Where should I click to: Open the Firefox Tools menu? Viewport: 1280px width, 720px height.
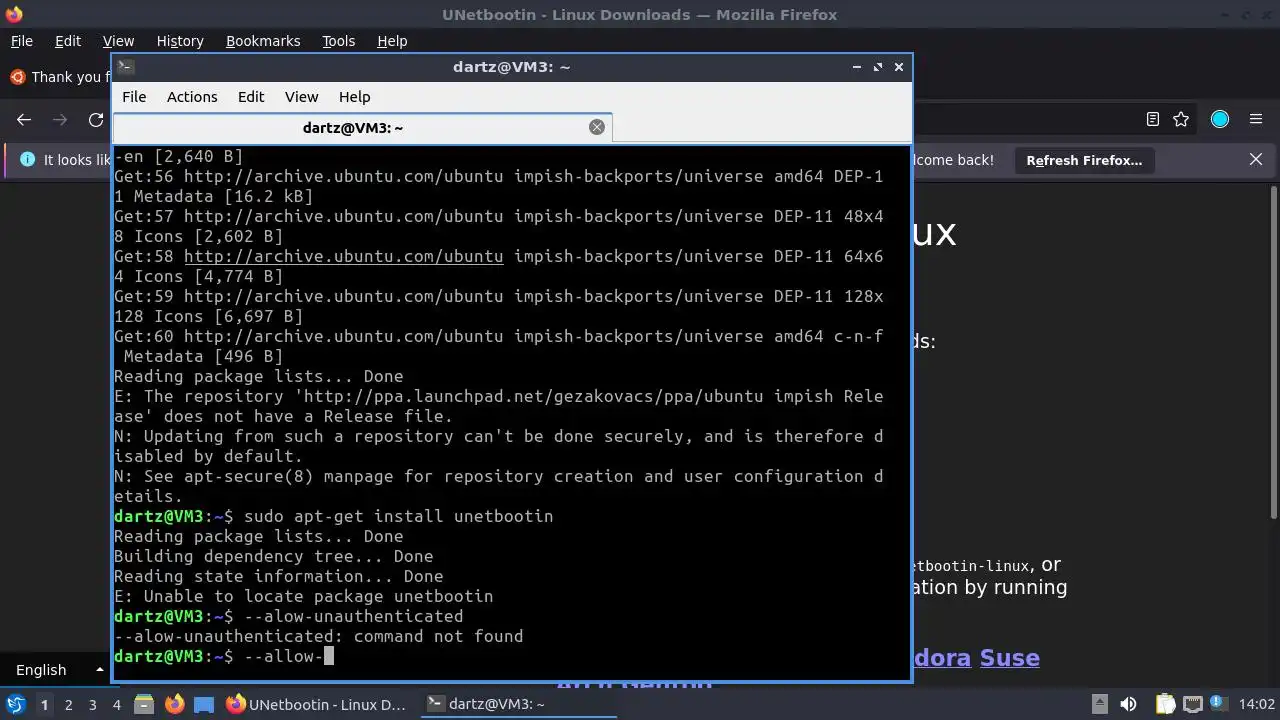point(338,41)
